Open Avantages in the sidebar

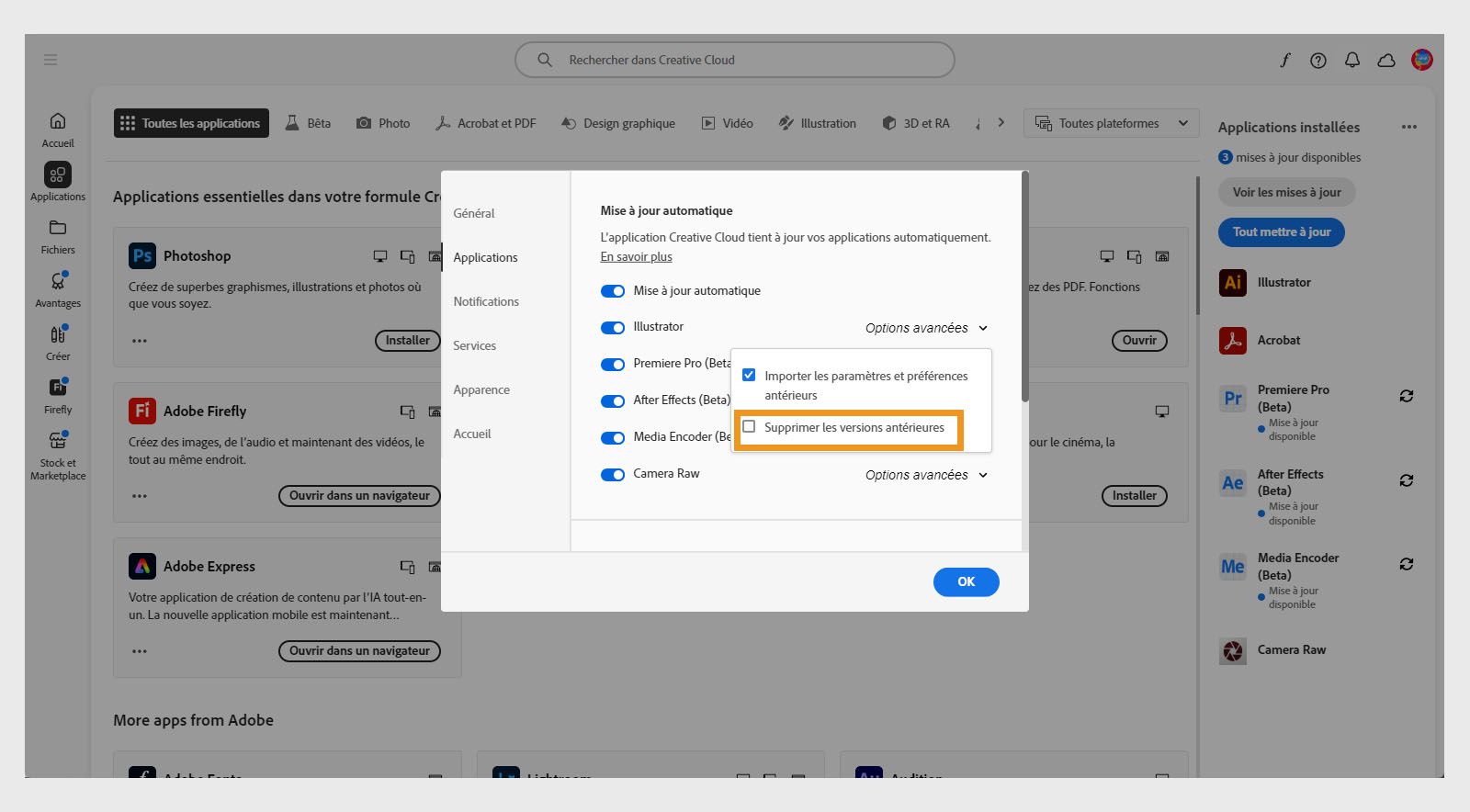tap(58, 289)
